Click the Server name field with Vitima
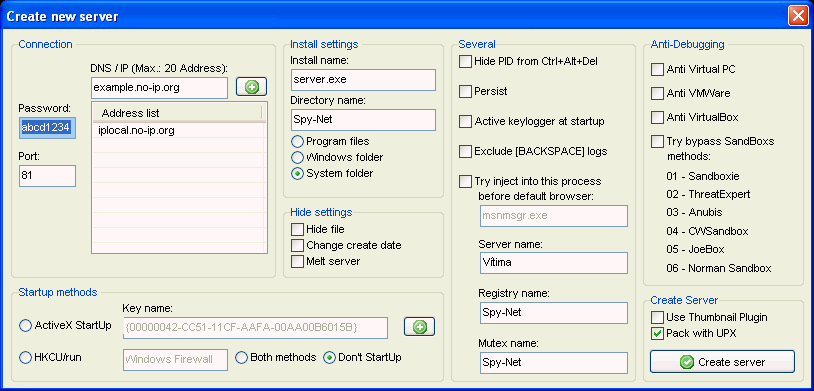The image size is (814, 391). point(553,263)
